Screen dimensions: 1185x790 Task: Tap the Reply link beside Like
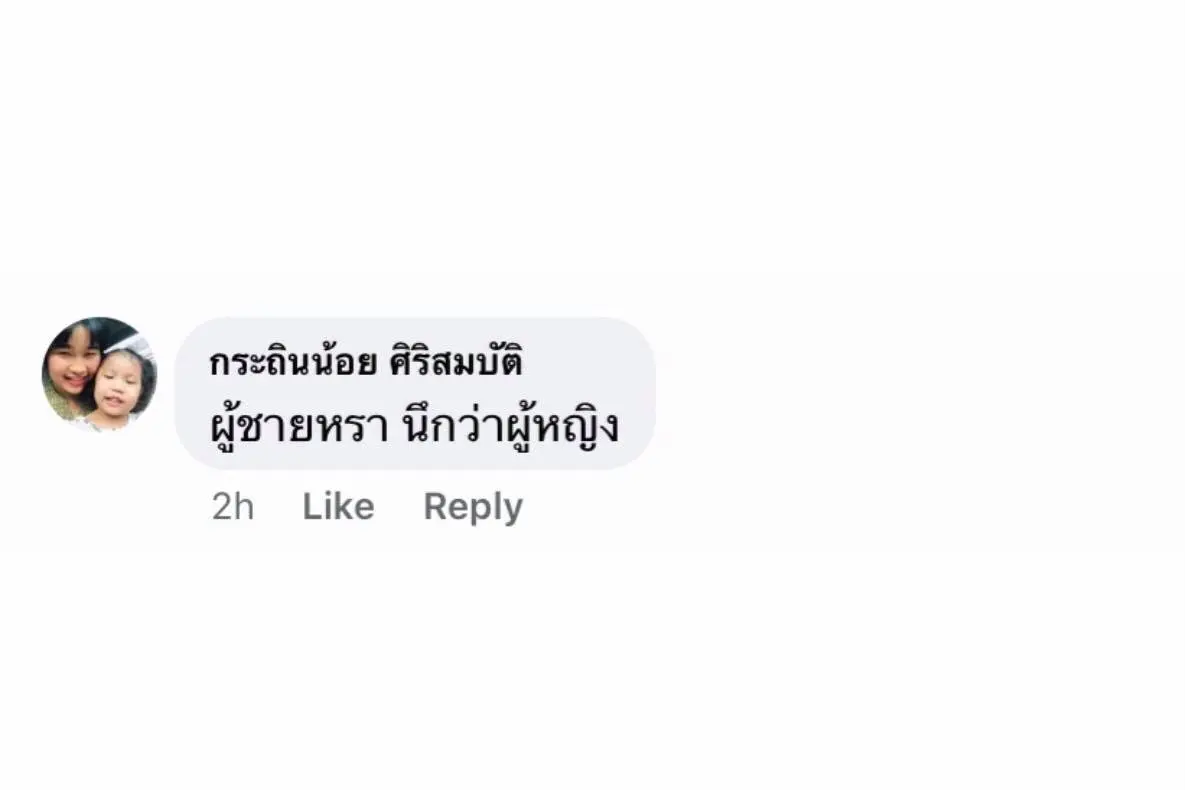tap(473, 507)
